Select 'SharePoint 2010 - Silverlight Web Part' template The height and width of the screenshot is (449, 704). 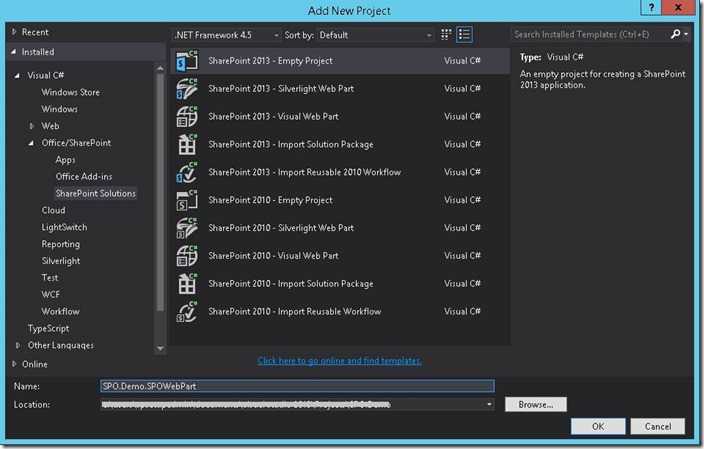(281, 228)
